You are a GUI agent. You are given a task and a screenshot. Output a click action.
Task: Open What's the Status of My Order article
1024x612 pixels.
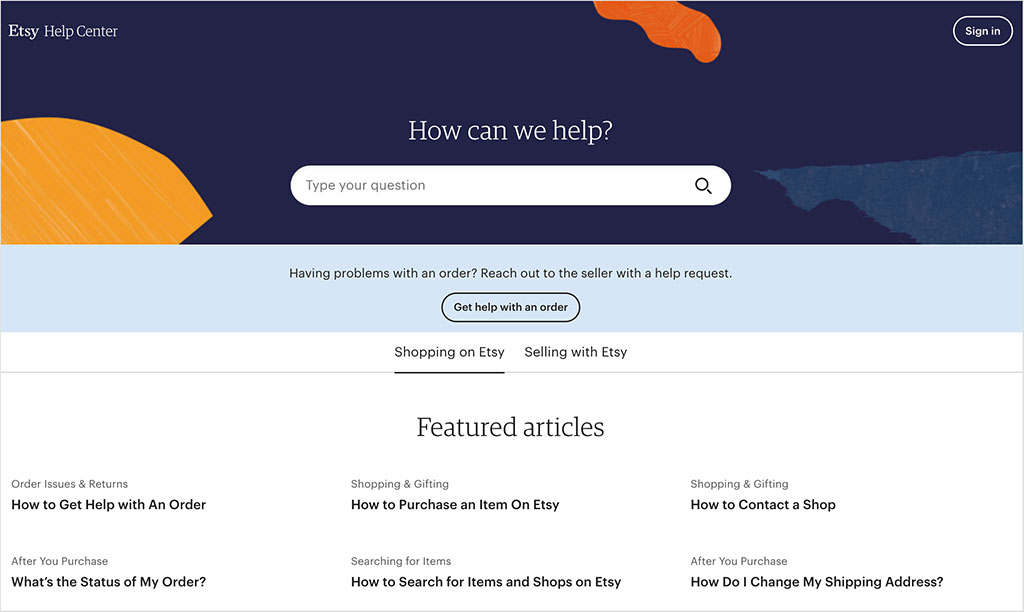[x=108, y=581]
